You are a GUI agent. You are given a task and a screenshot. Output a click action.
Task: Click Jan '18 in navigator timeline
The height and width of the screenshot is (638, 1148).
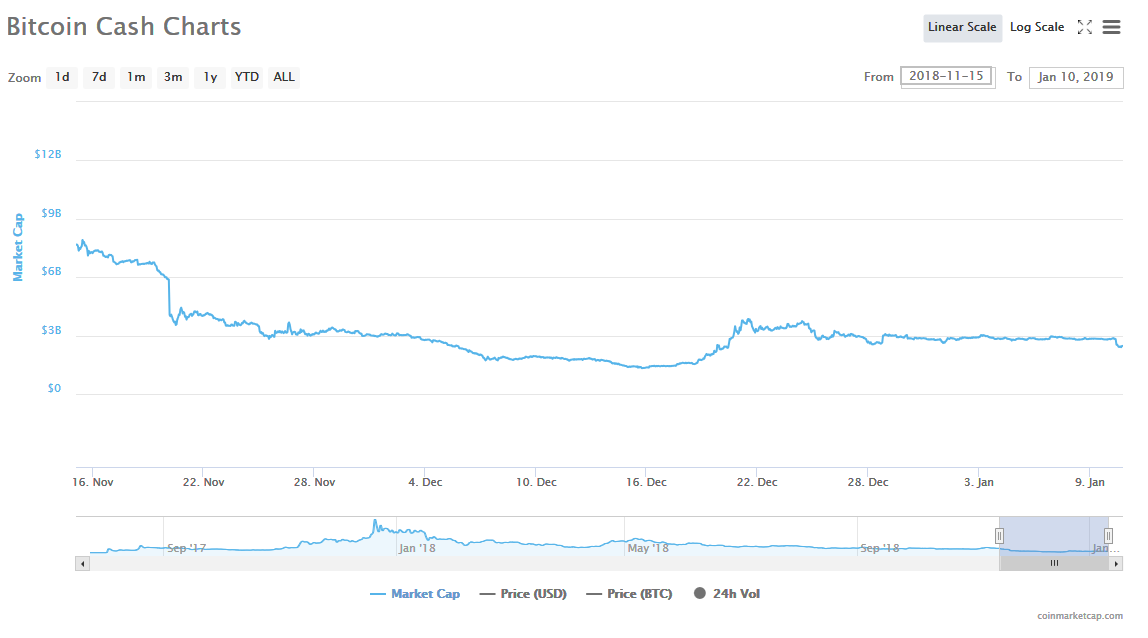417,548
